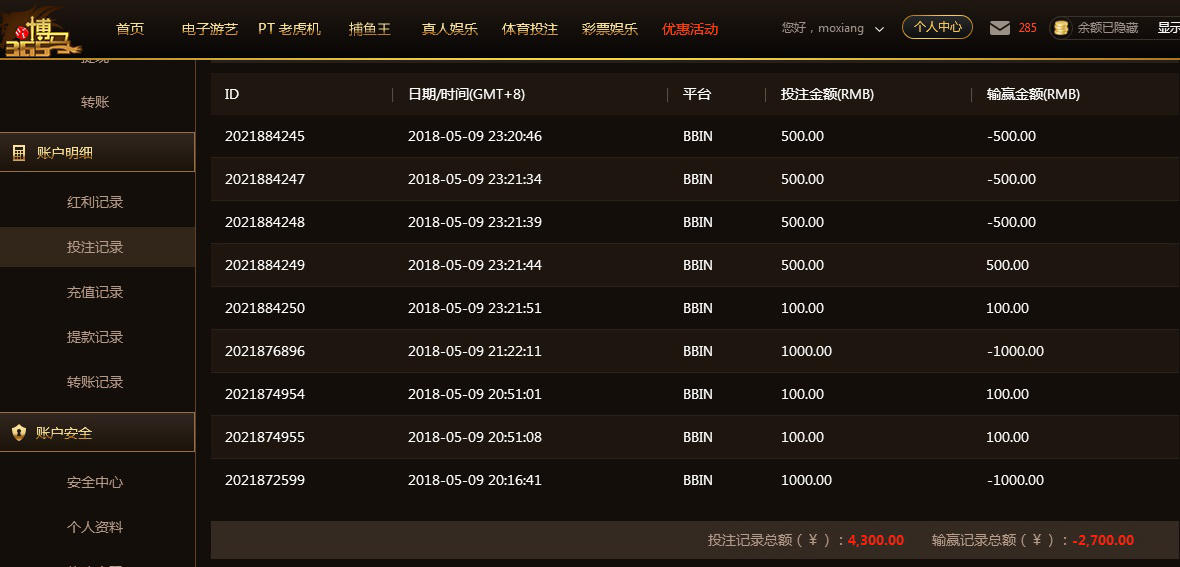1180x567 pixels.
Task: Open the 体育投注 menu item
Action: (530, 29)
